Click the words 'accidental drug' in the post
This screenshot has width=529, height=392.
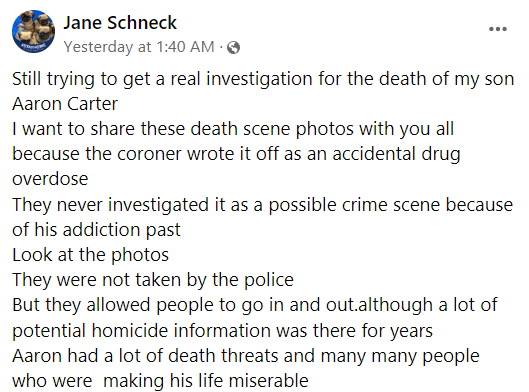(x=396, y=154)
